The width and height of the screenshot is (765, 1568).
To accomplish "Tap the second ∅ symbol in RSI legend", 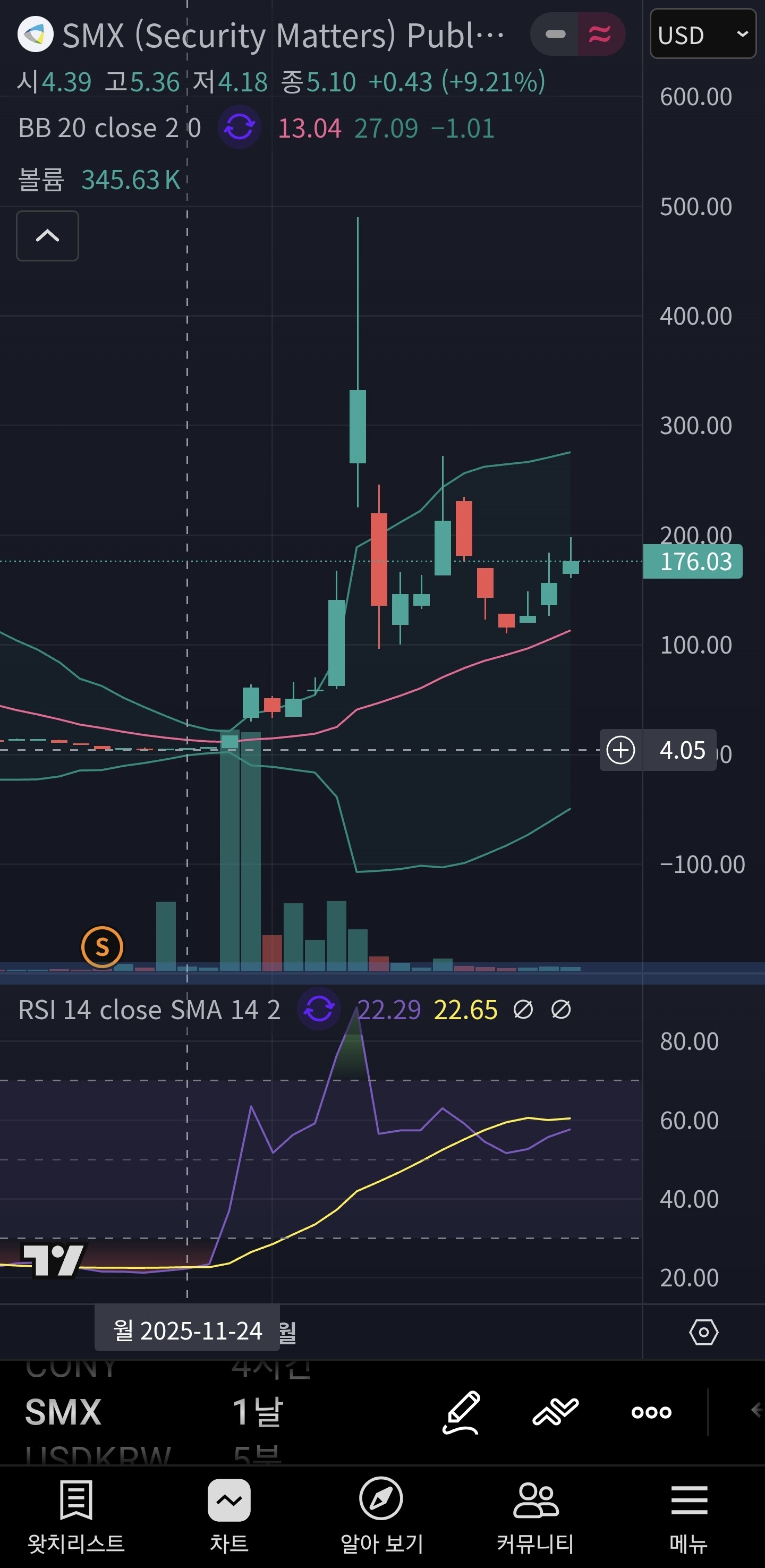I will 561,1010.
